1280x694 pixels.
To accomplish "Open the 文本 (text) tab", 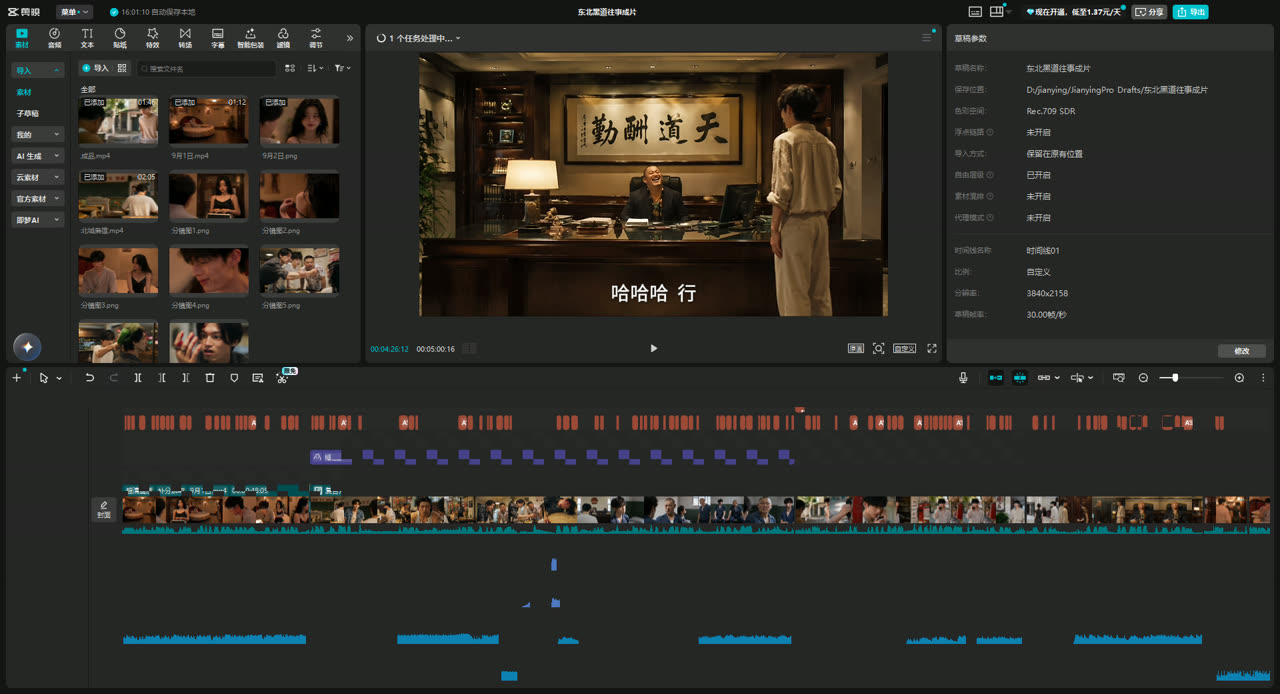I will point(87,38).
